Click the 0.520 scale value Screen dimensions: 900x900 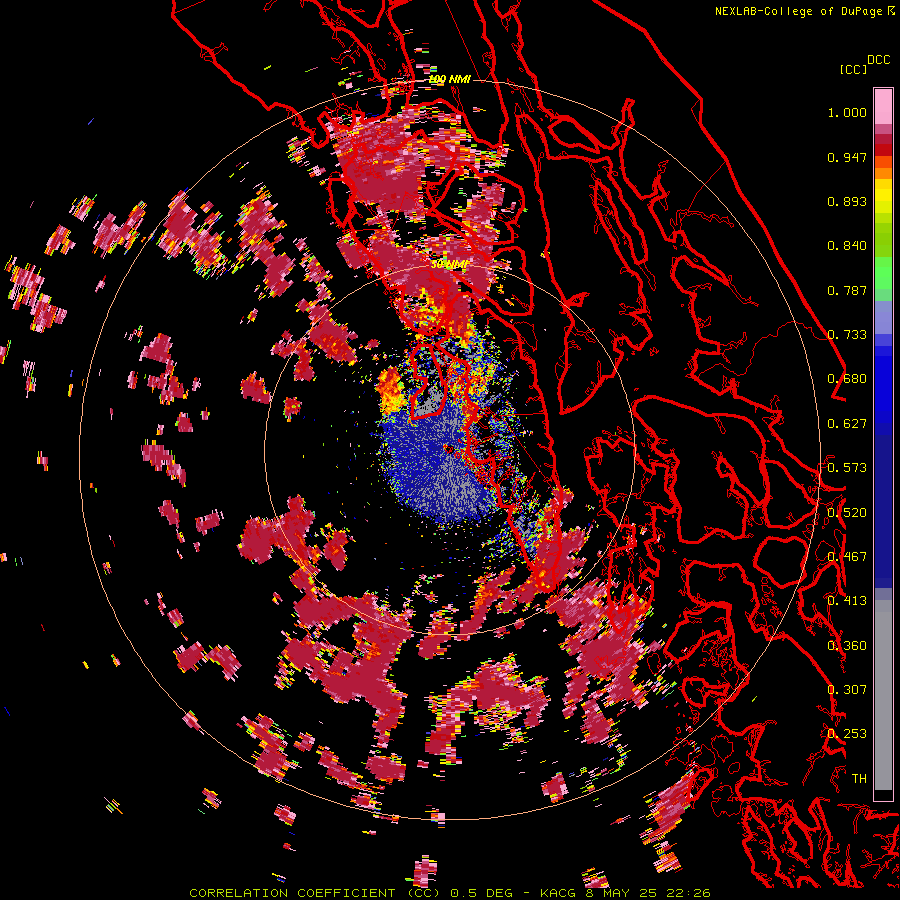pos(847,513)
